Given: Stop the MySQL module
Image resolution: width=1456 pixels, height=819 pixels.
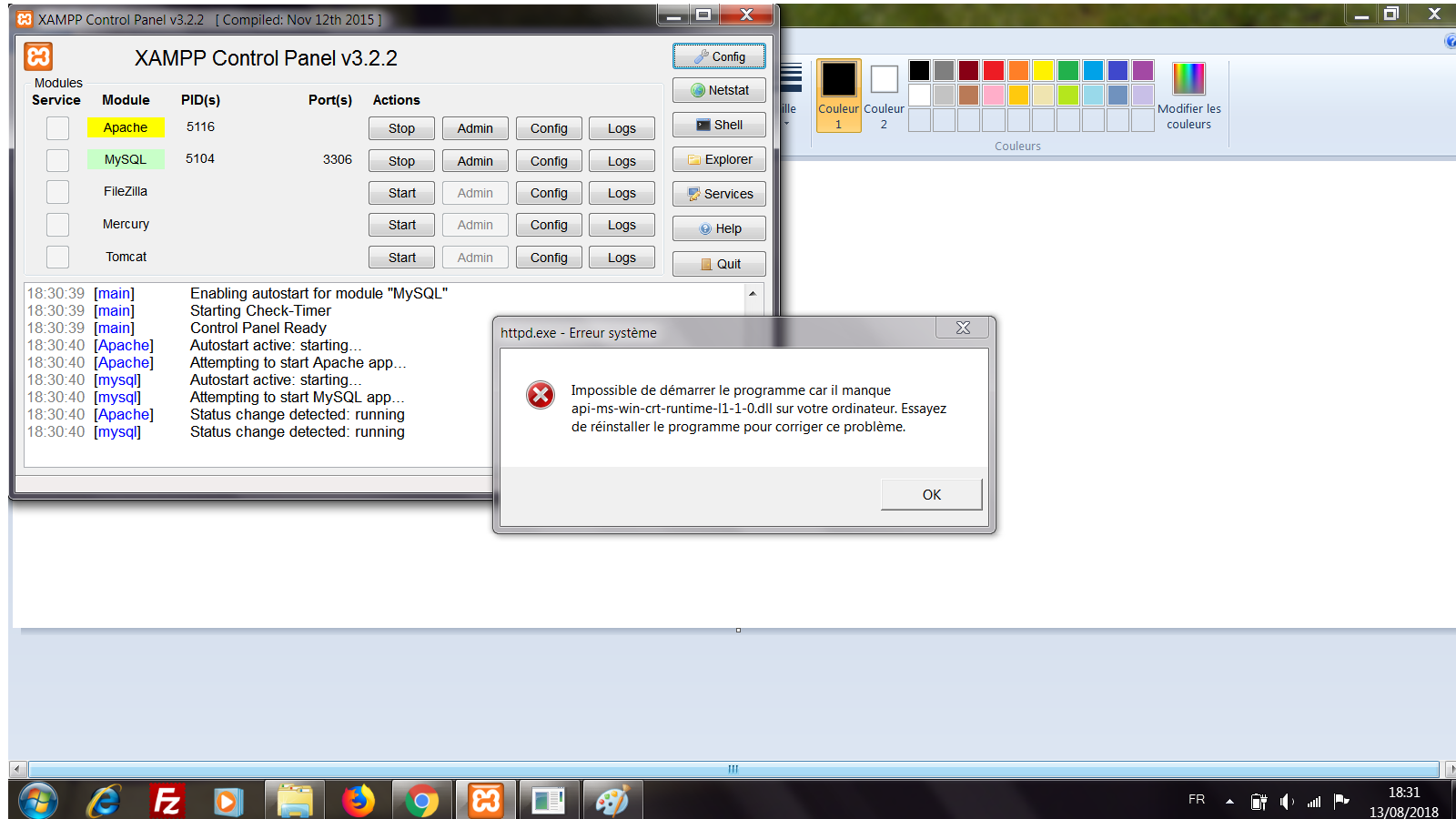Looking at the screenshot, I should (401, 161).
